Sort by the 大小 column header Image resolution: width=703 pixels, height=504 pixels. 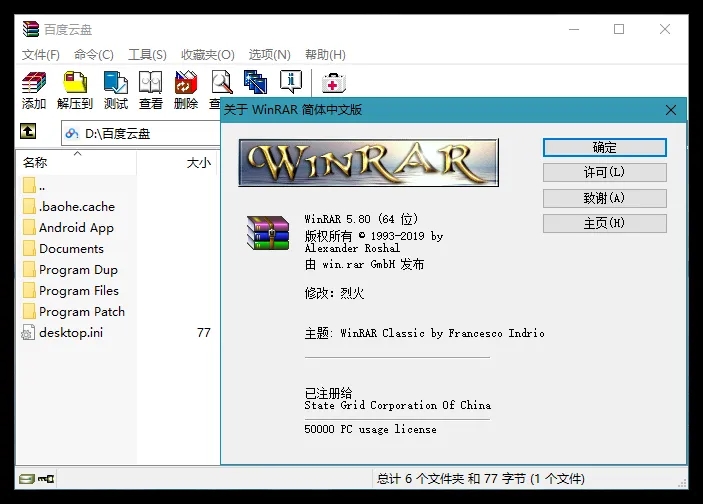coord(177,162)
